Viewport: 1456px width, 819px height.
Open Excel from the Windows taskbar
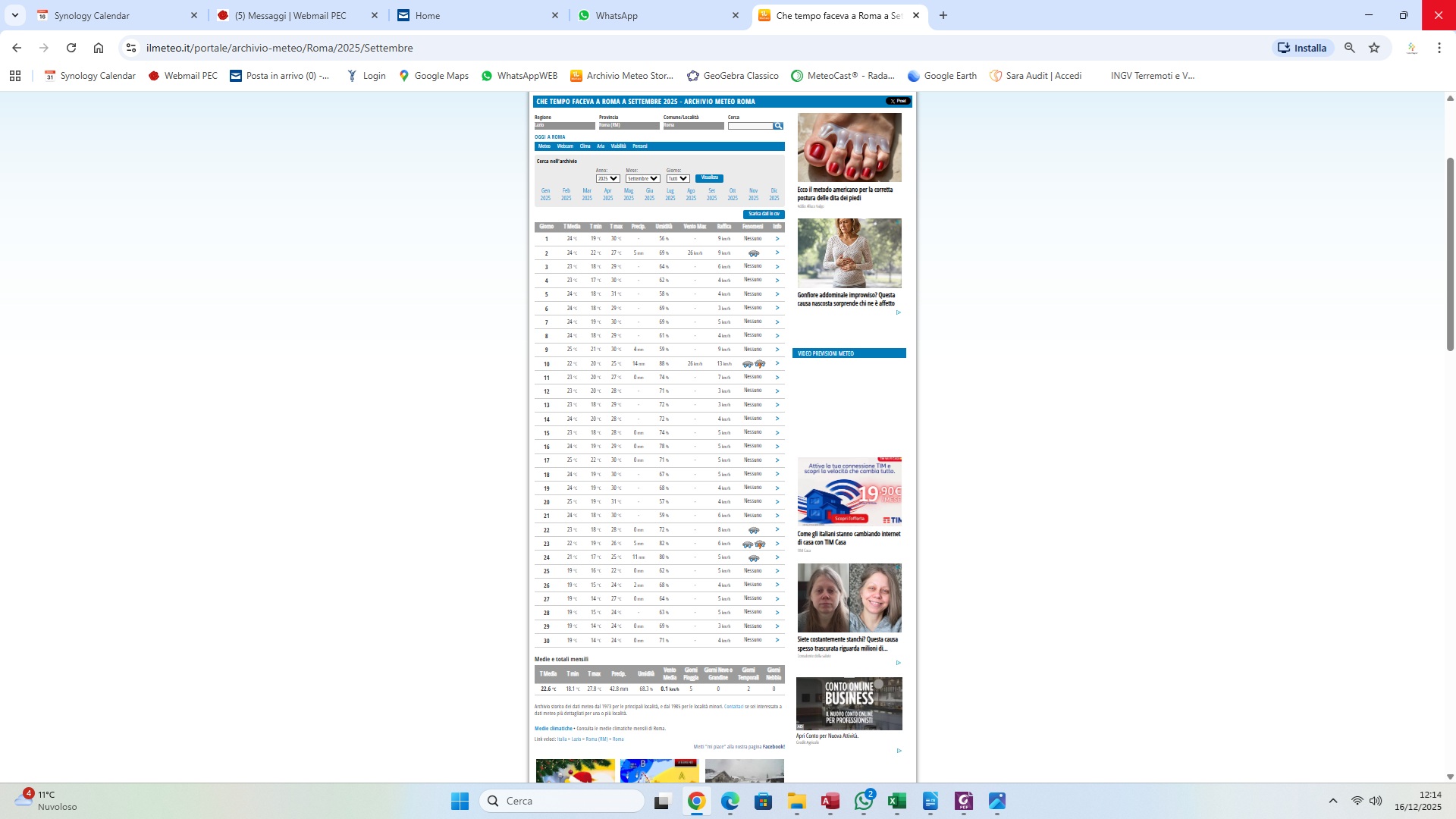[897, 801]
